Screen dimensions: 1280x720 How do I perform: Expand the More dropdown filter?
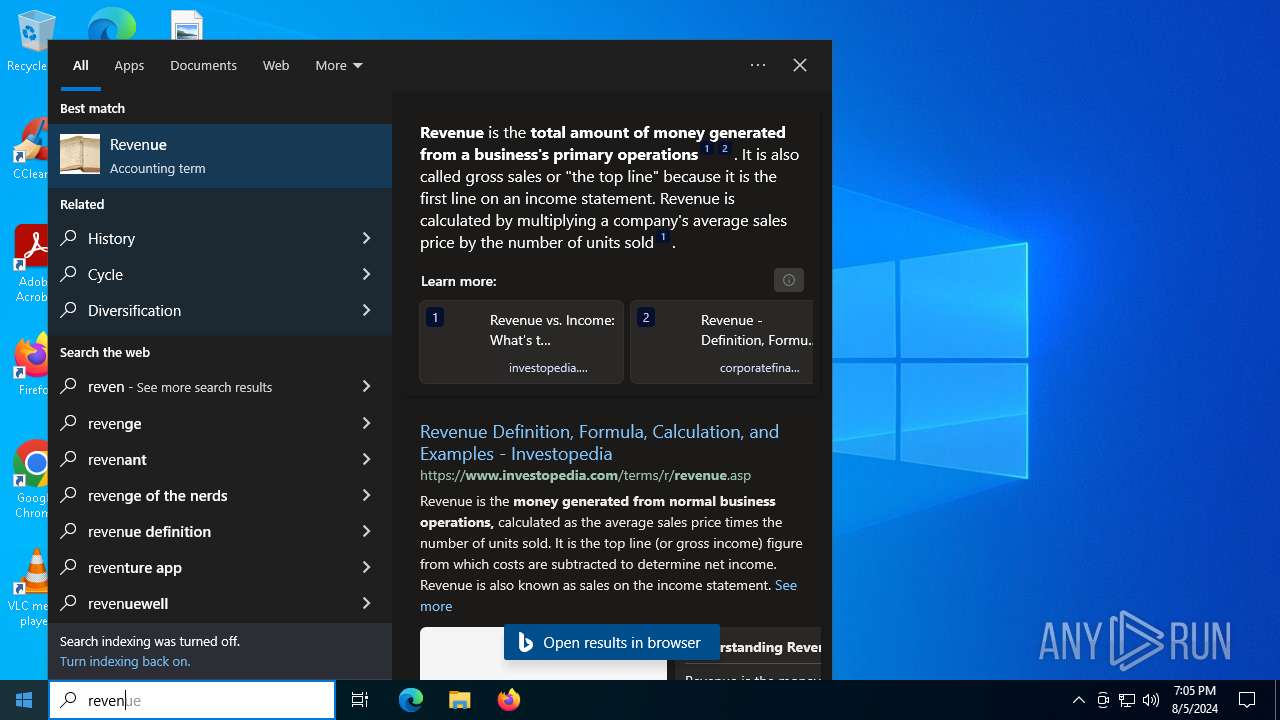coord(339,65)
